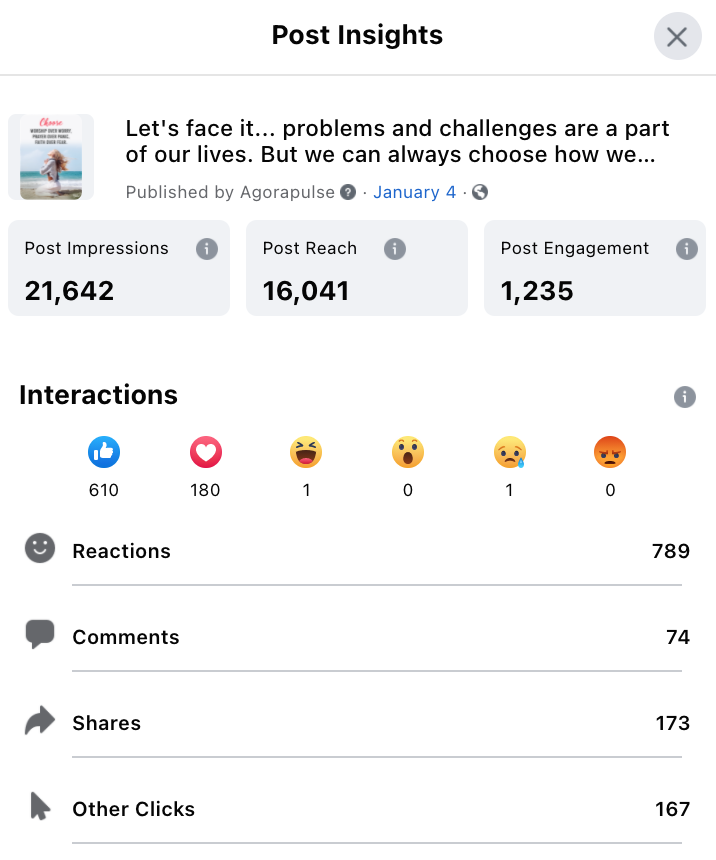Click the Wow surprised reaction icon
The image size is (716, 860).
408,452
